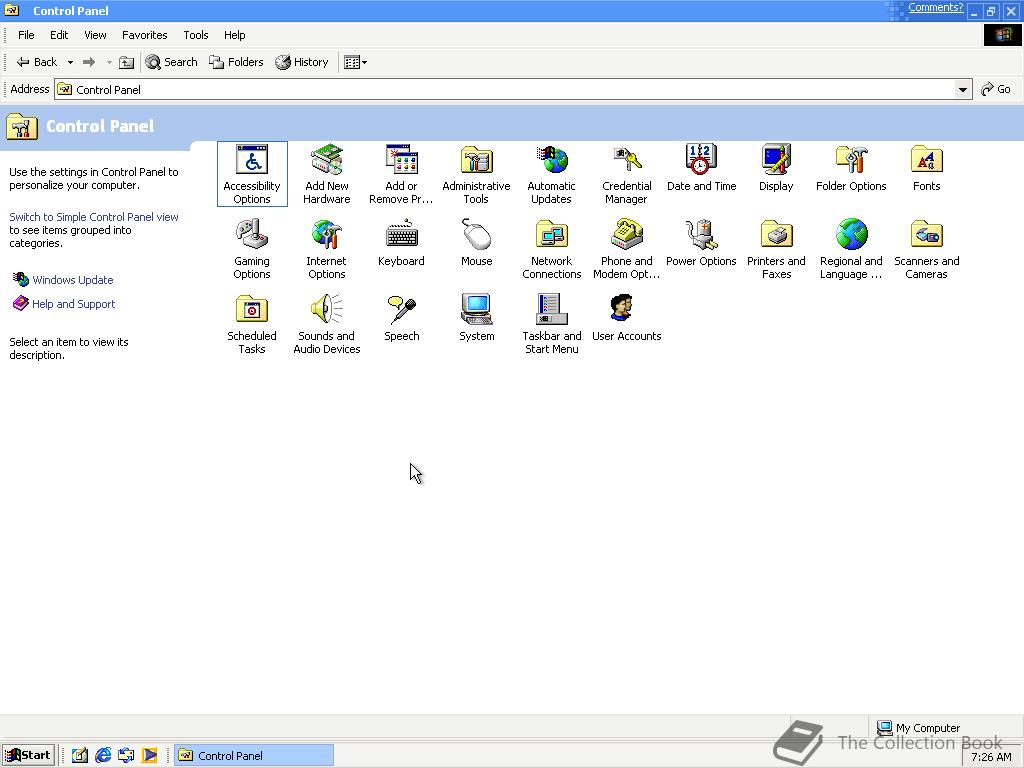Expand the Views button dropdown
Screen dimensions: 1024x768
[365, 62]
